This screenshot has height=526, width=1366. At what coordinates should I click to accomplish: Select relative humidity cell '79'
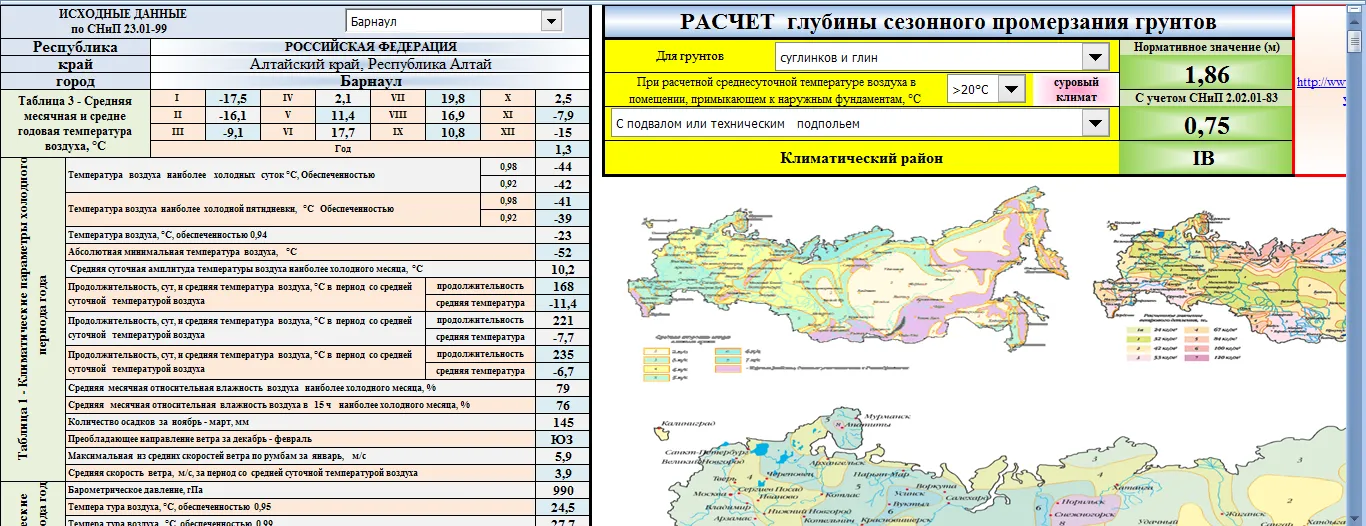click(563, 388)
